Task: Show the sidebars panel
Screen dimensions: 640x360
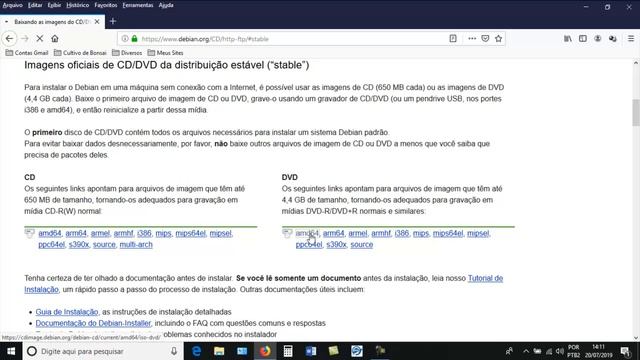Action: coord(583,39)
